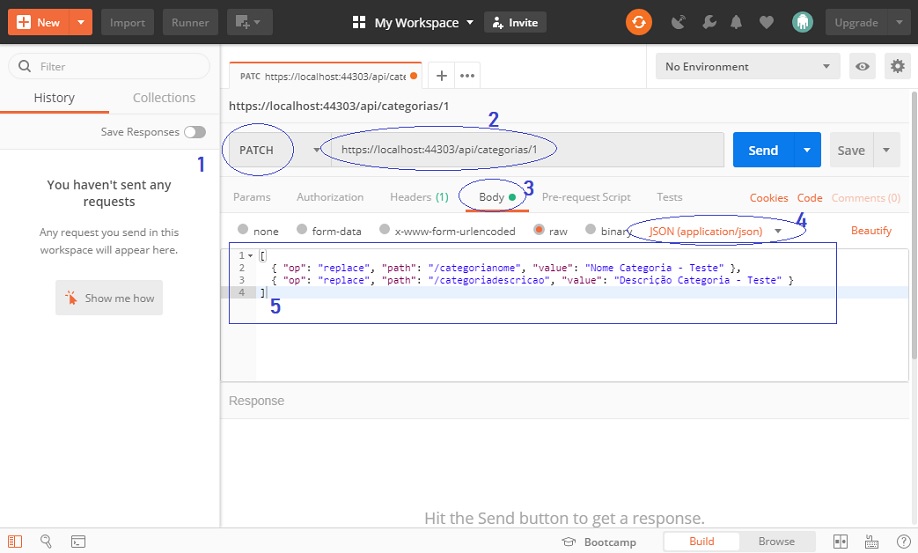The width and height of the screenshot is (918, 553).
Task: Click the New button
Action: pos(39,22)
